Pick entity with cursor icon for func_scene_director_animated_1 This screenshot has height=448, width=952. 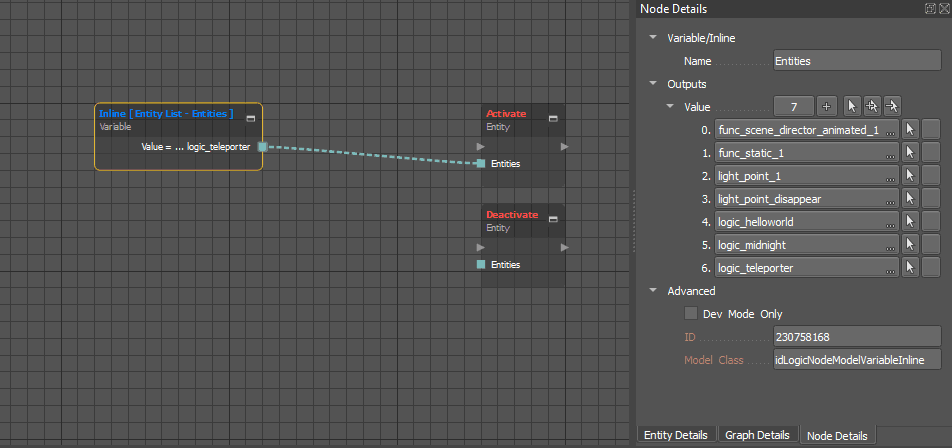point(910,129)
